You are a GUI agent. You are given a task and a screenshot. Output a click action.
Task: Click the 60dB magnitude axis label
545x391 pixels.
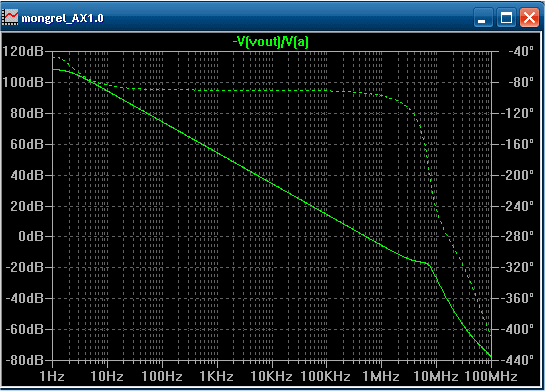(x=27, y=144)
